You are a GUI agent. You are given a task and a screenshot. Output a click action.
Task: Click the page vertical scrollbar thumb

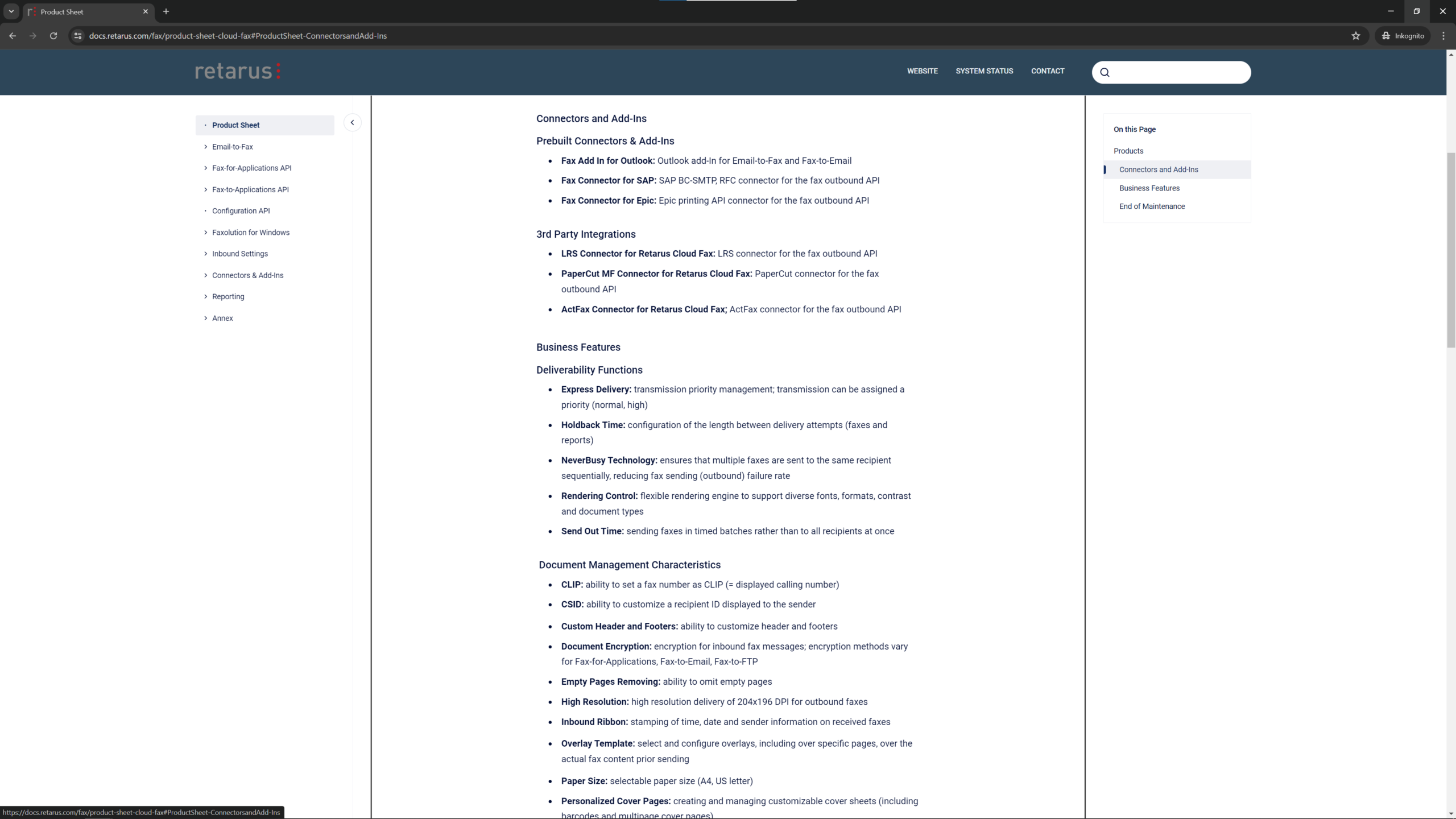point(1451,250)
